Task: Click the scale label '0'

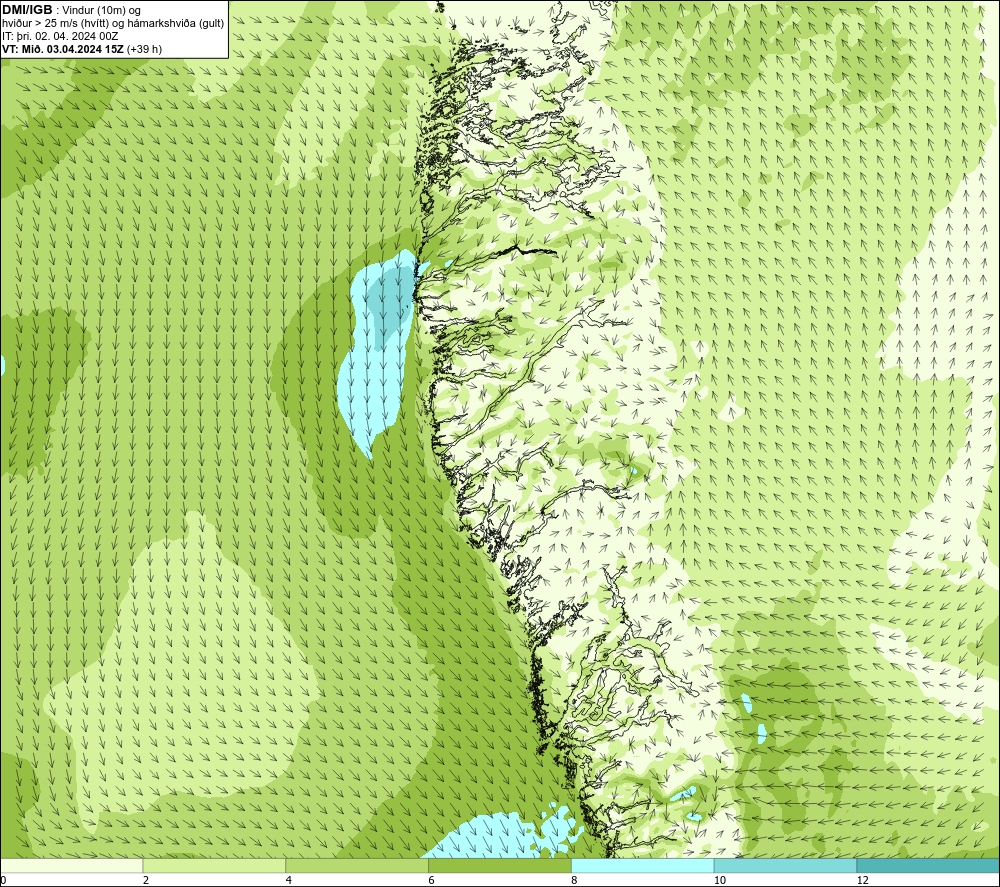Action: [x=3, y=880]
